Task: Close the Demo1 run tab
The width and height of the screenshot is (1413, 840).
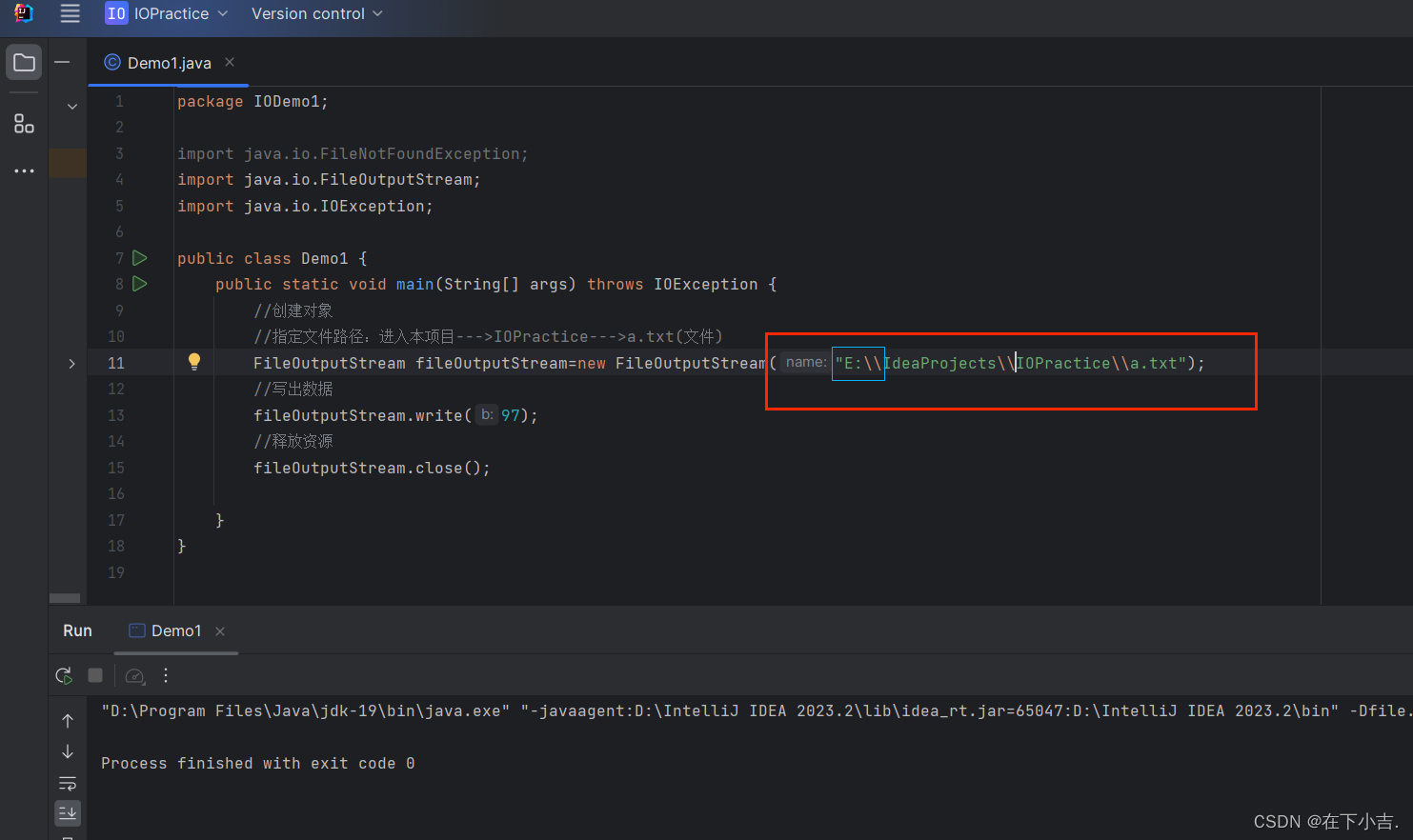Action: point(220,631)
